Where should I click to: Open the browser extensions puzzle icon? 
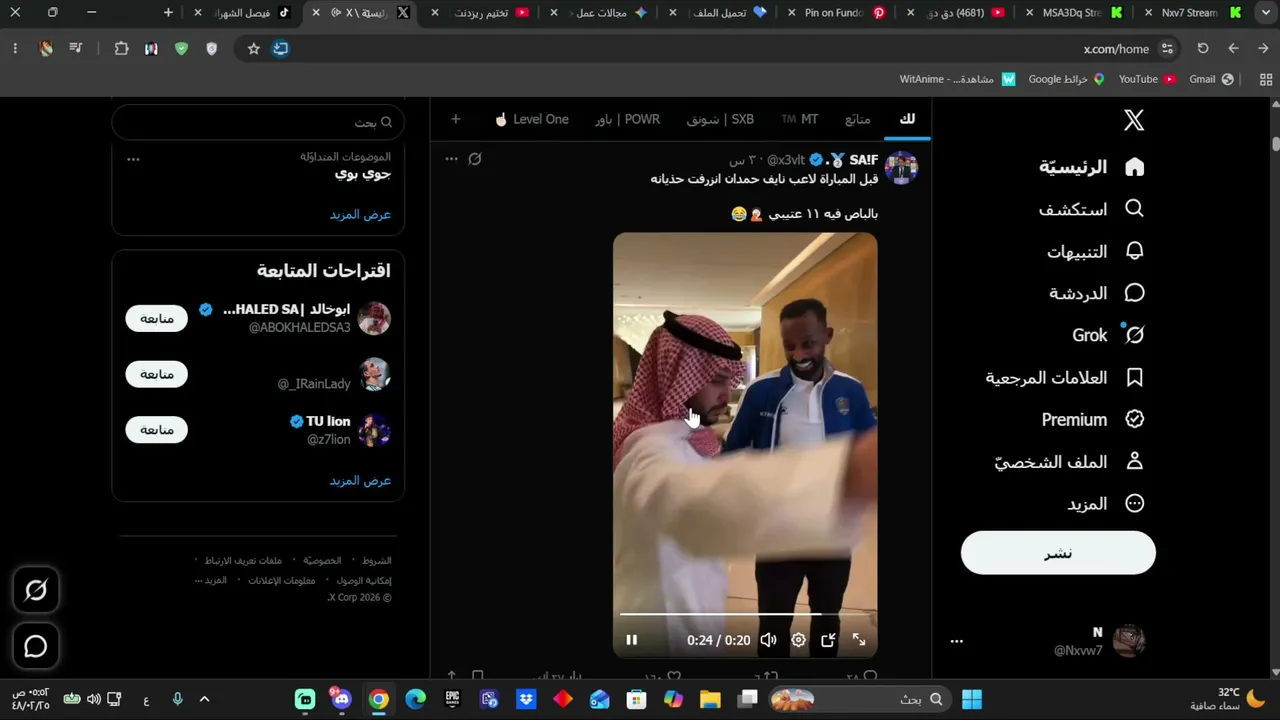coord(122,48)
